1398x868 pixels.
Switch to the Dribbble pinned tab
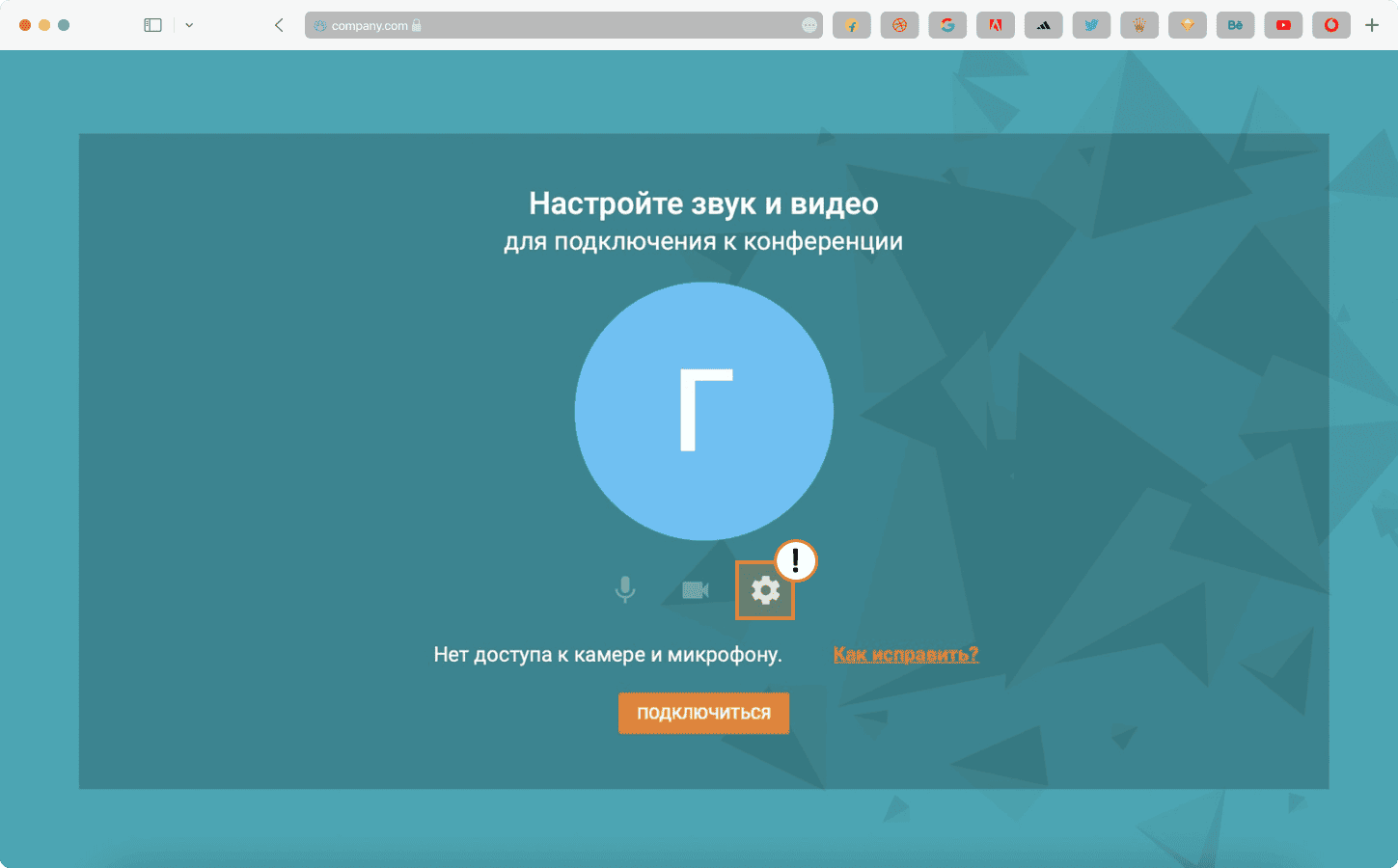899,25
